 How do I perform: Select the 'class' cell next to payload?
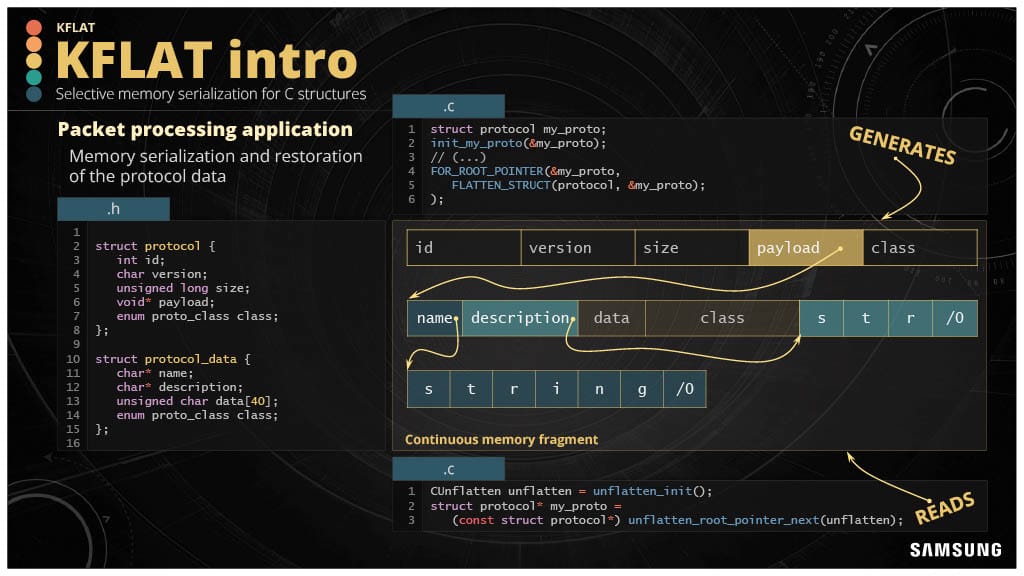(x=920, y=248)
